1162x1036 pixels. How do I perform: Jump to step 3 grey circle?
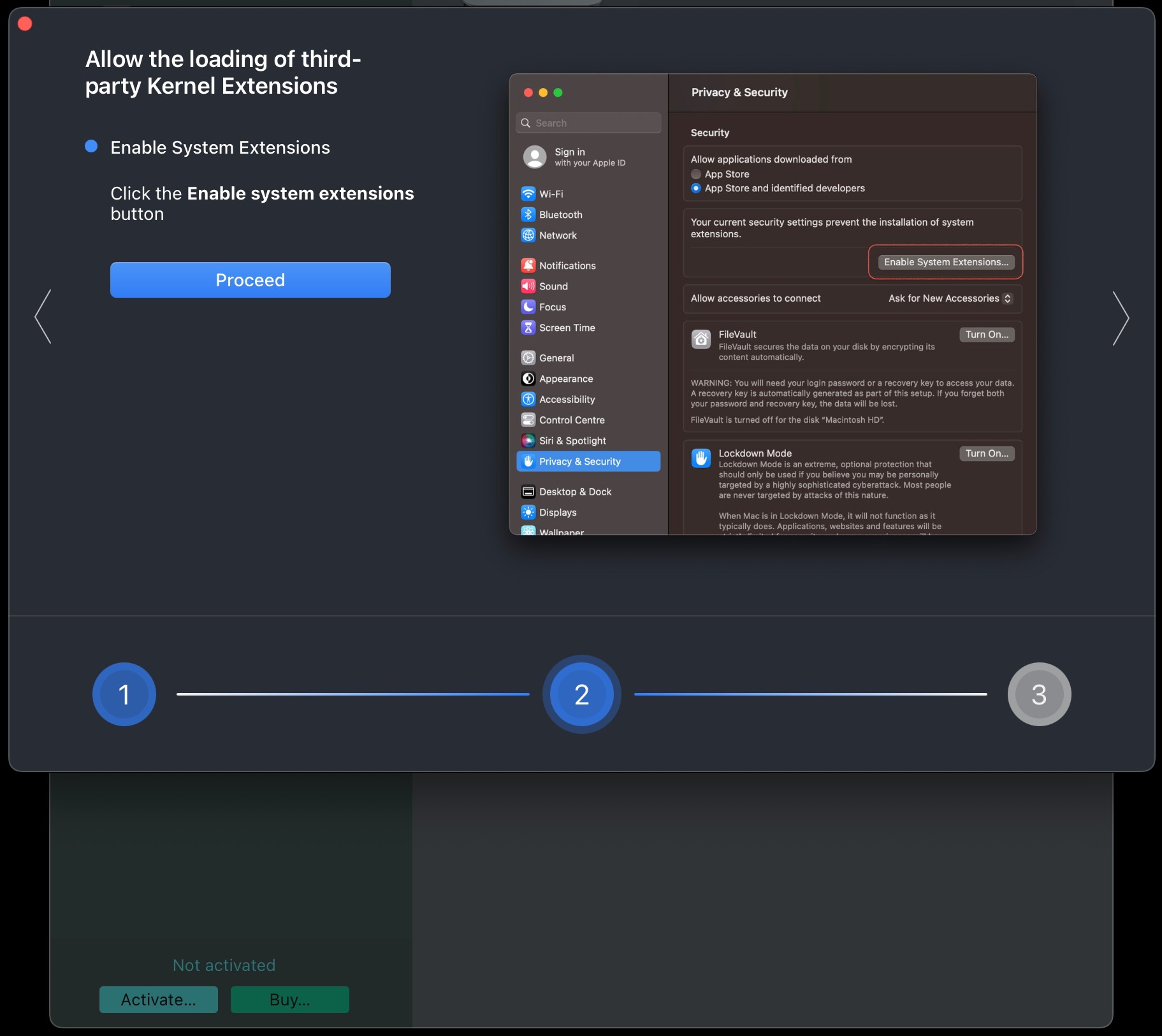point(1039,694)
